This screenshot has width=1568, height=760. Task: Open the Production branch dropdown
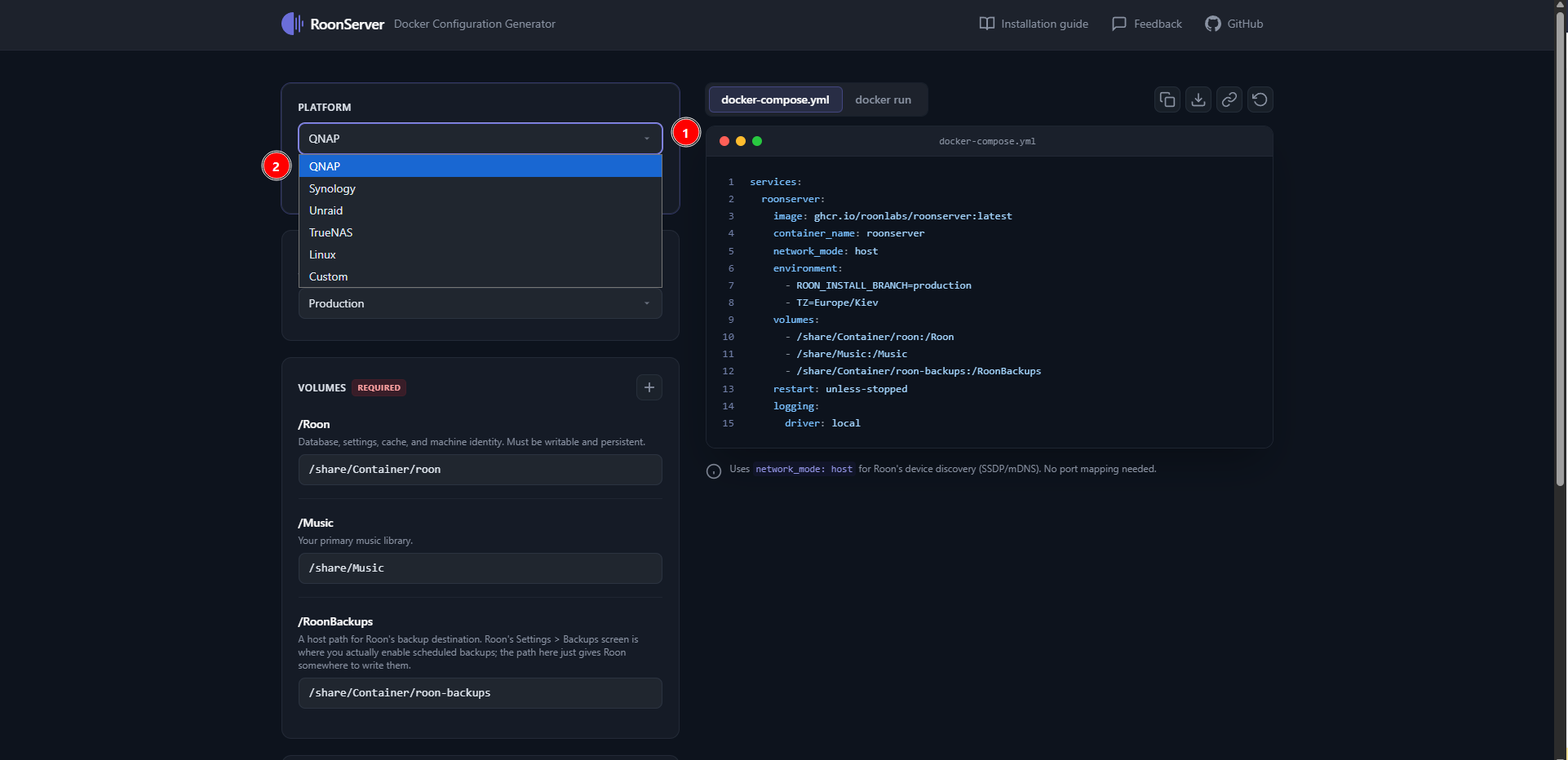click(x=480, y=303)
